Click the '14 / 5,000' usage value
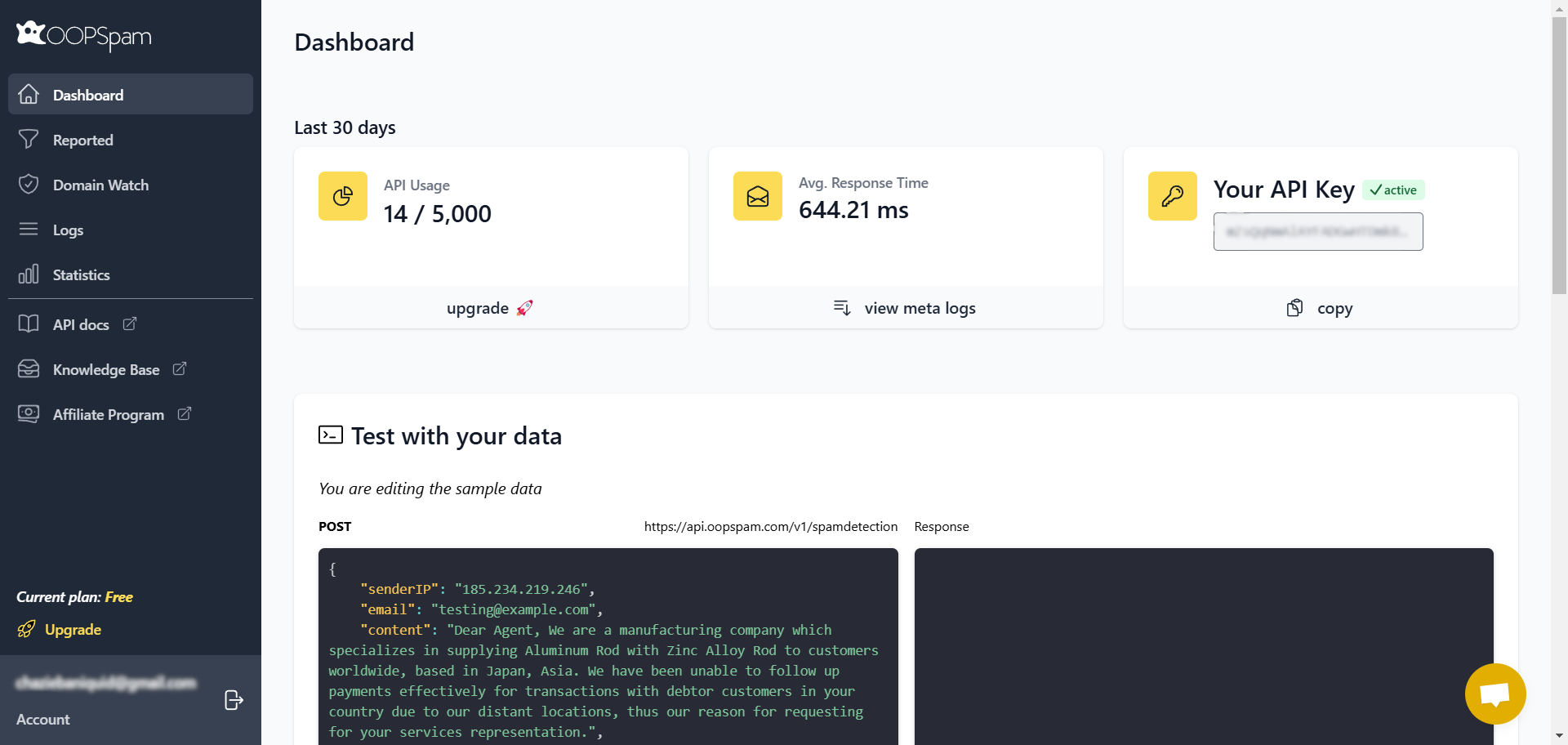The image size is (1568, 745). click(438, 214)
